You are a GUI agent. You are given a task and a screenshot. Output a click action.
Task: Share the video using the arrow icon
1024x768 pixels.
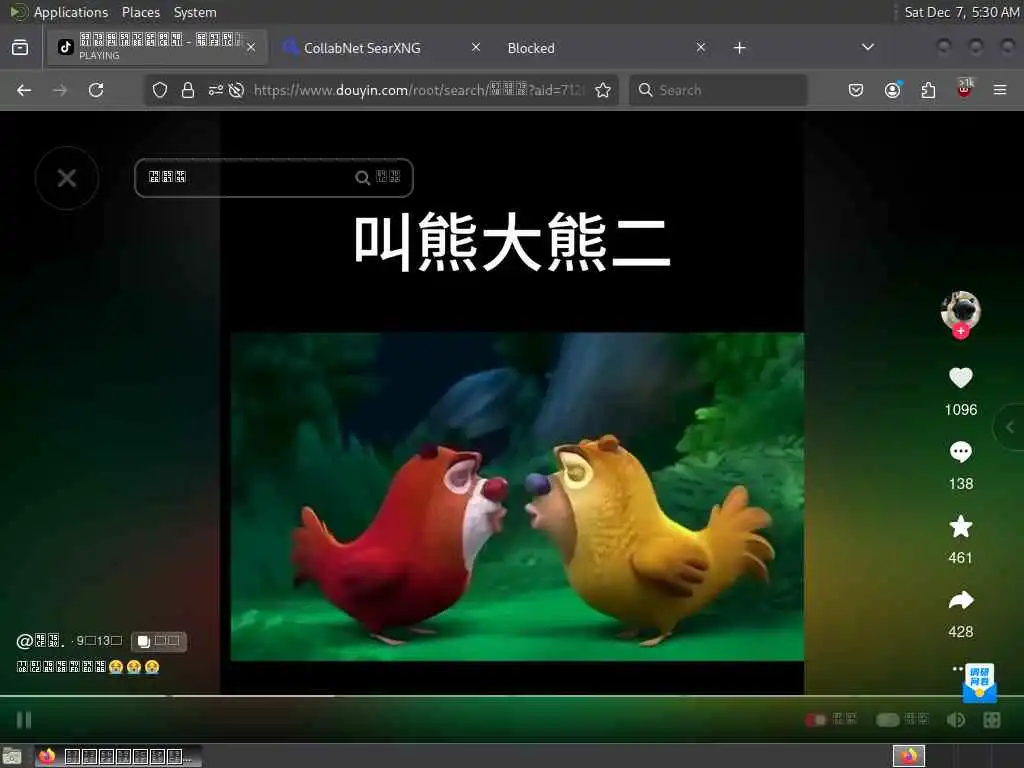[x=960, y=600]
